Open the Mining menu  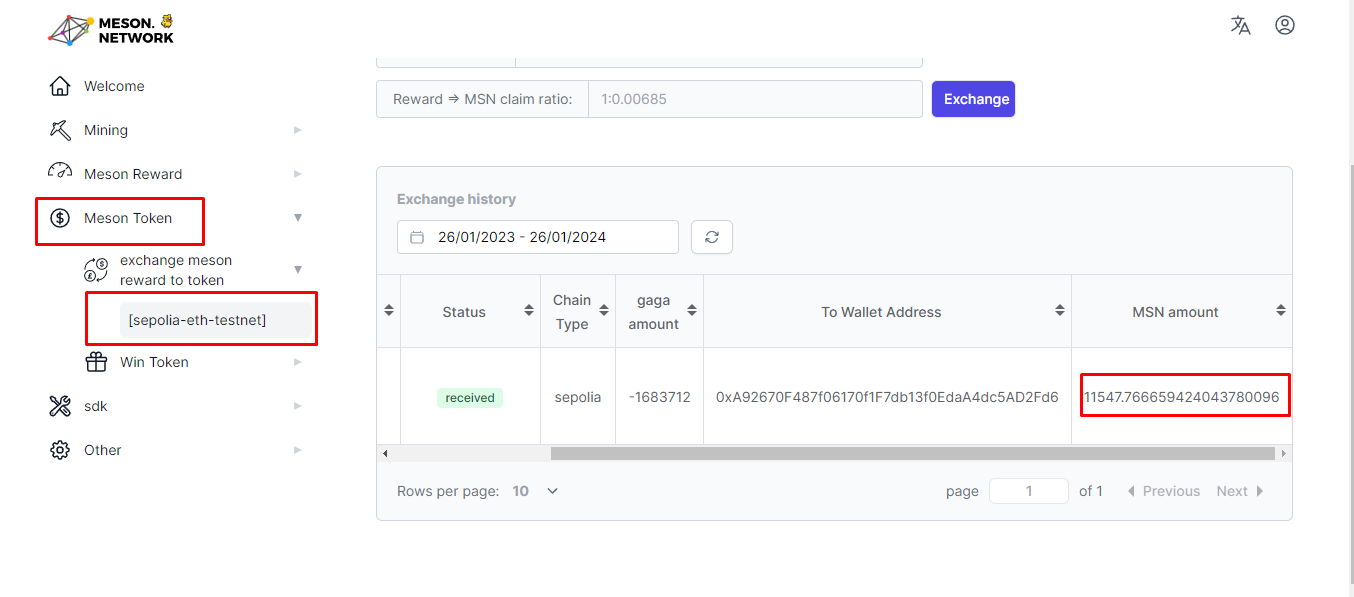(106, 130)
